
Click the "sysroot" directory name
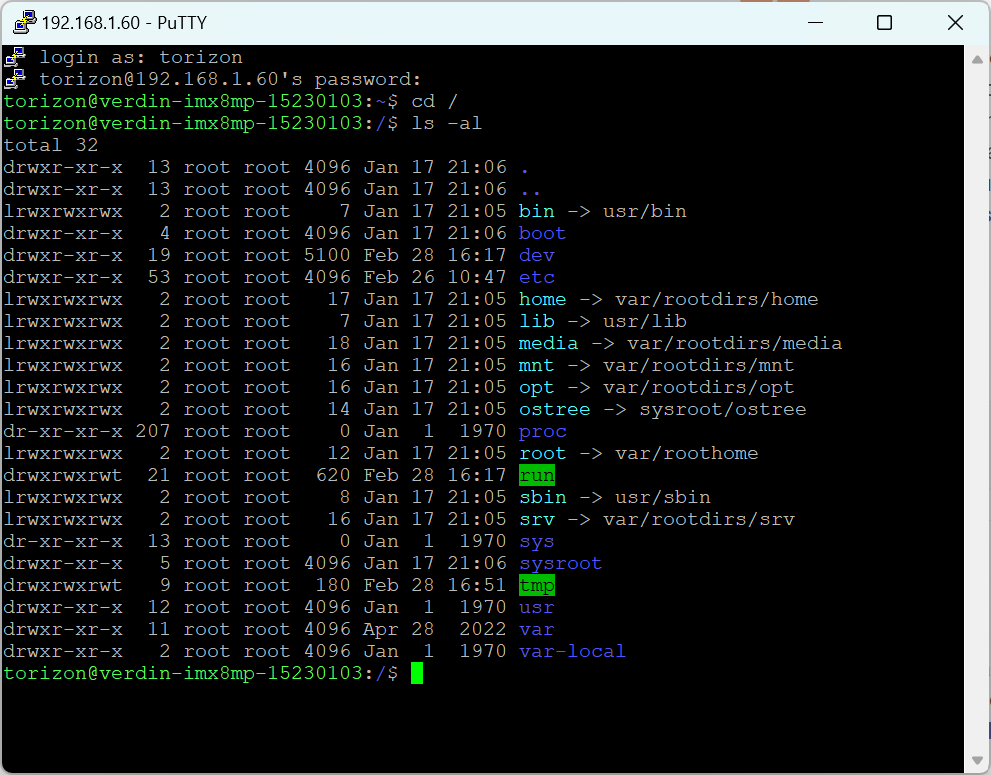coord(561,563)
